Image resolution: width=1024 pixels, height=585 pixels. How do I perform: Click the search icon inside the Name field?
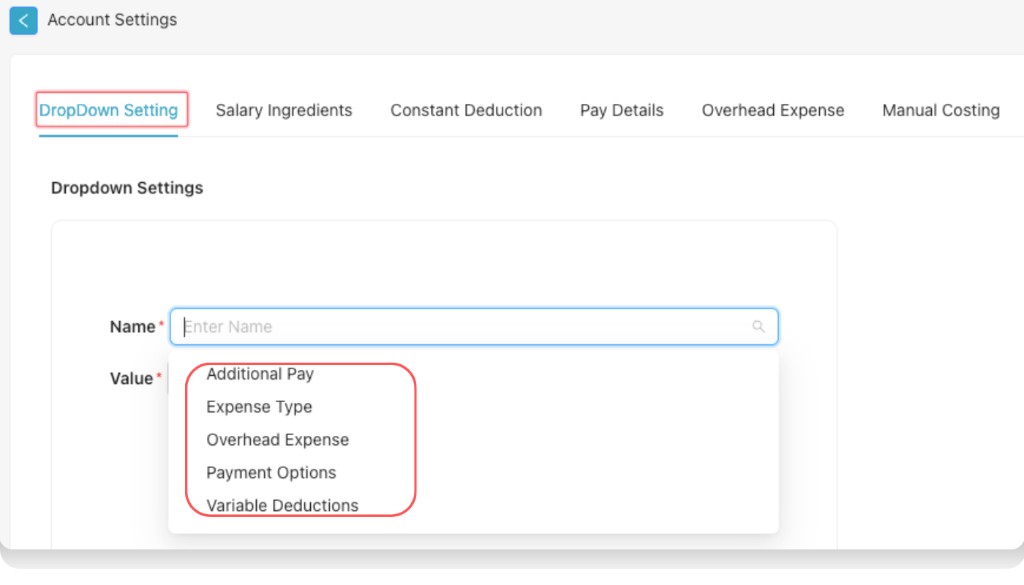point(758,326)
